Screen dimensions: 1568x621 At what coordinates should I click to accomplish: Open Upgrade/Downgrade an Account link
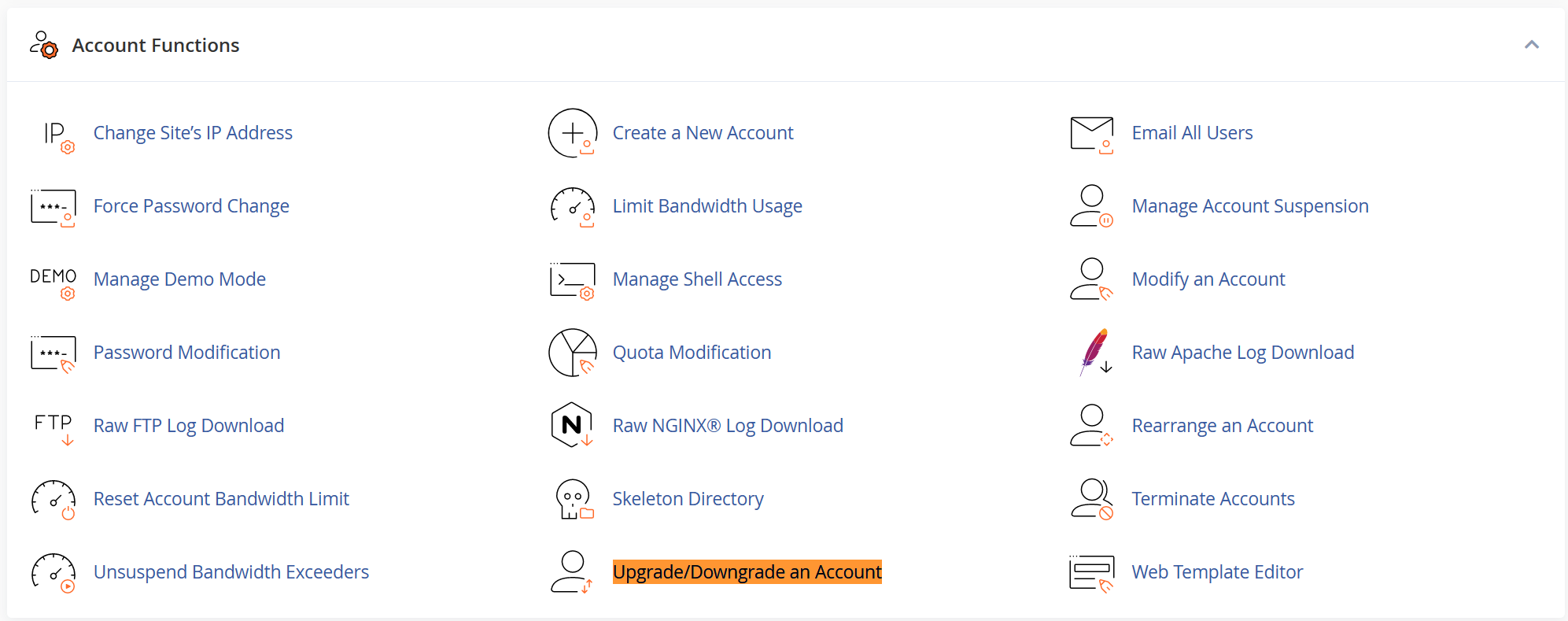(x=747, y=572)
